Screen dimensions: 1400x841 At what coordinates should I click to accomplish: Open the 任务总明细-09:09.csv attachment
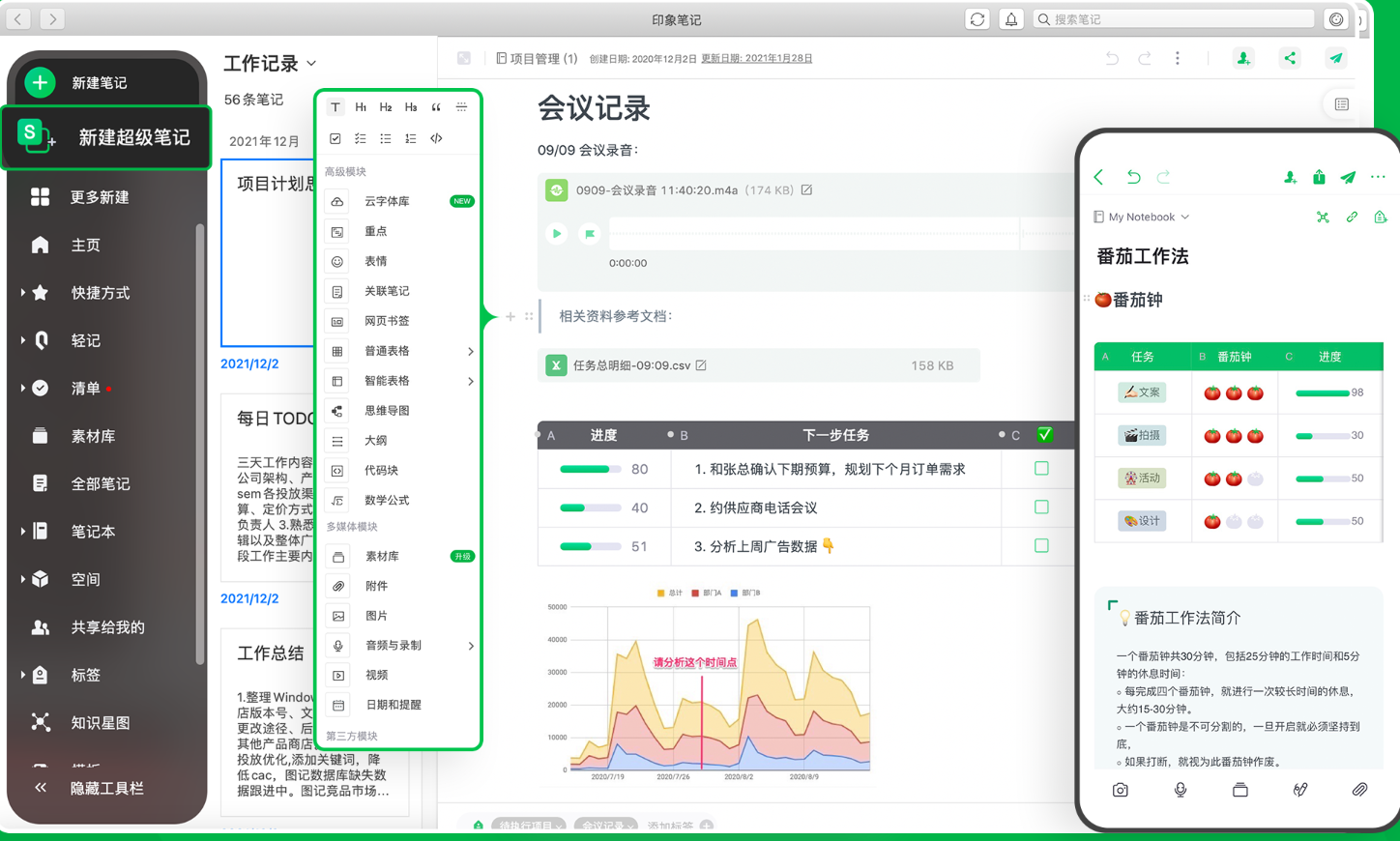pos(758,365)
